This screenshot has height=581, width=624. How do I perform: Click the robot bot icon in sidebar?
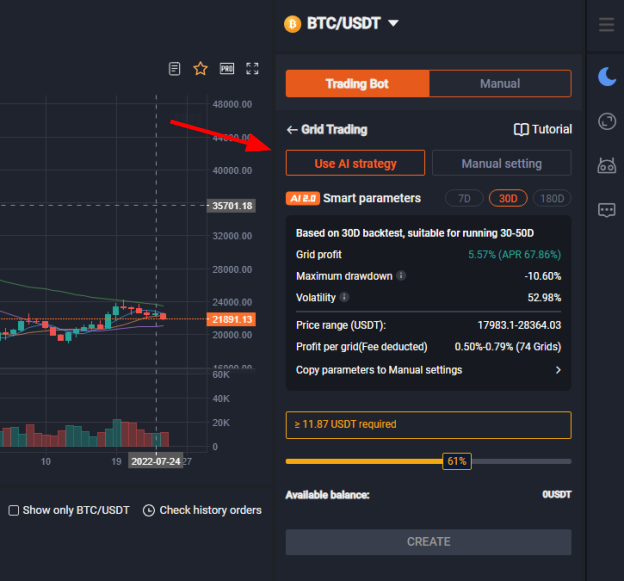[606, 166]
